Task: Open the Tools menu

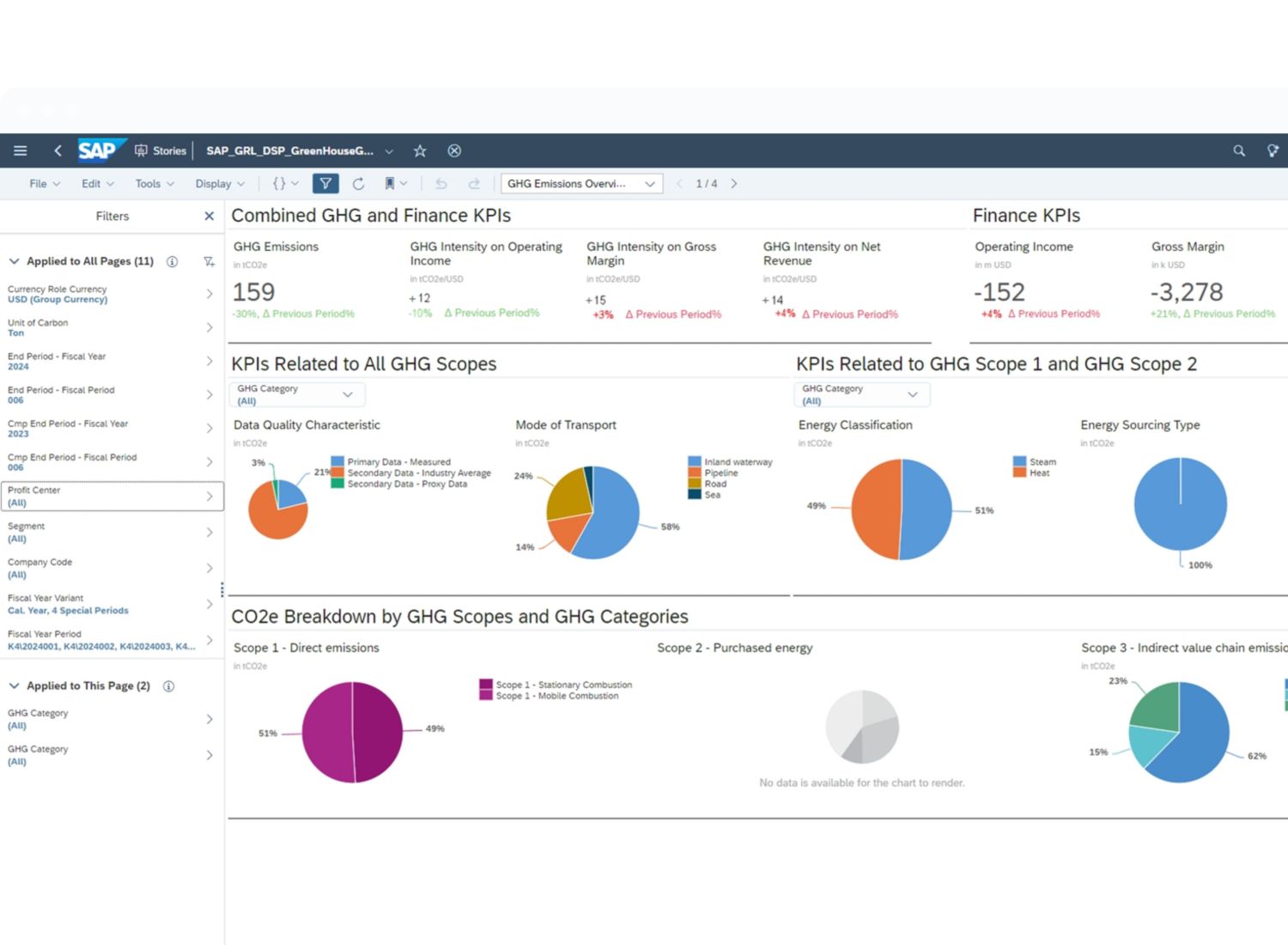Action: point(154,184)
